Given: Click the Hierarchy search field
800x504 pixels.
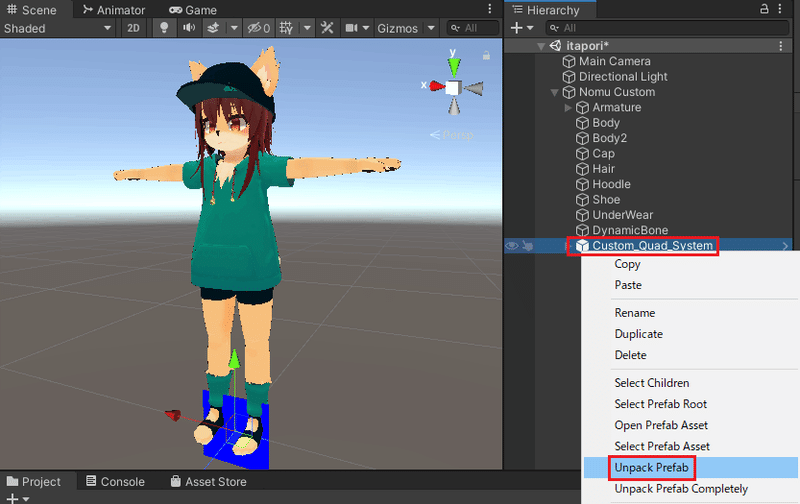Looking at the screenshot, I should click(x=667, y=28).
